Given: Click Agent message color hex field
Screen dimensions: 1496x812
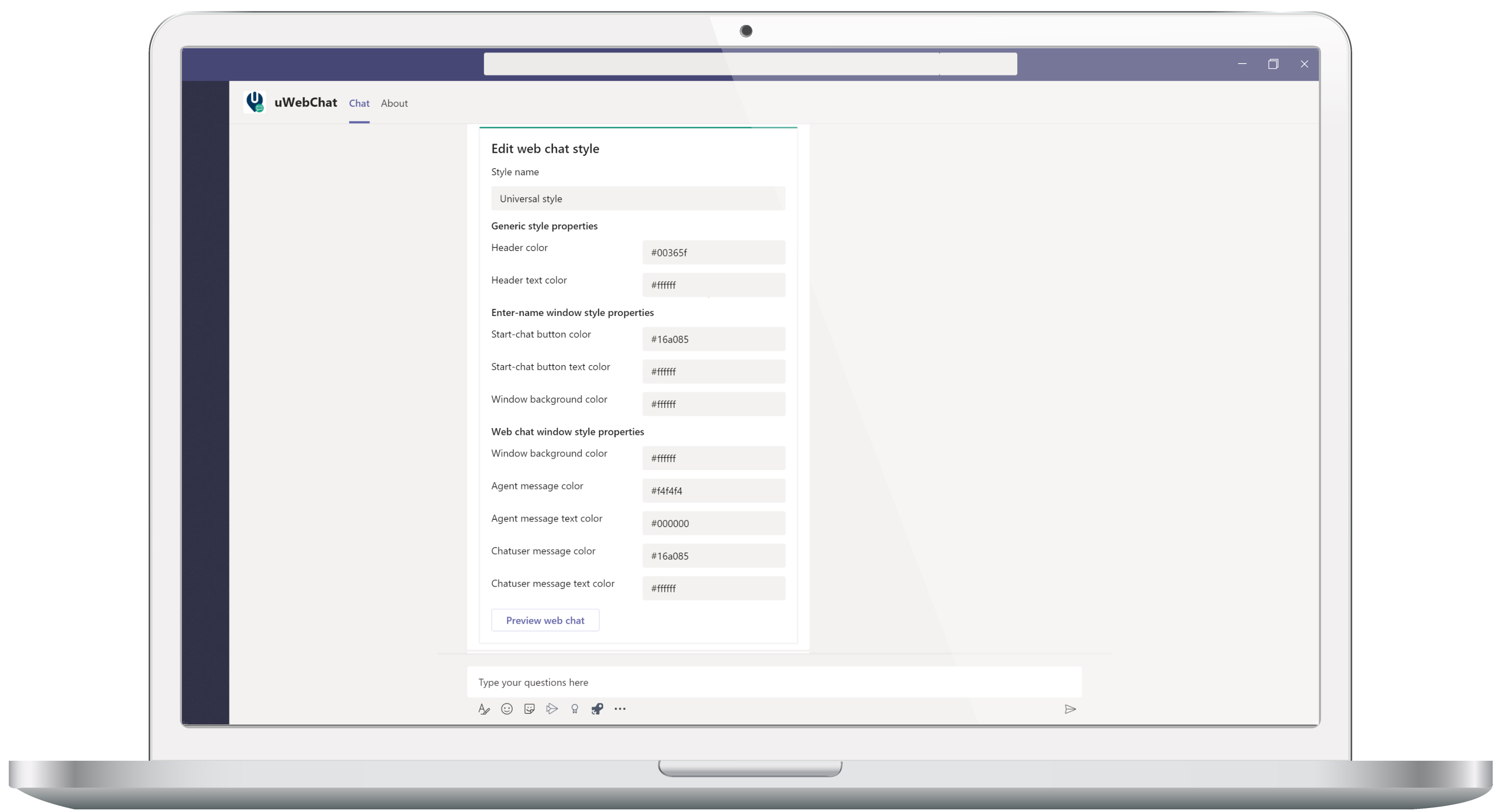Looking at the screenshot, I should 713,491.
